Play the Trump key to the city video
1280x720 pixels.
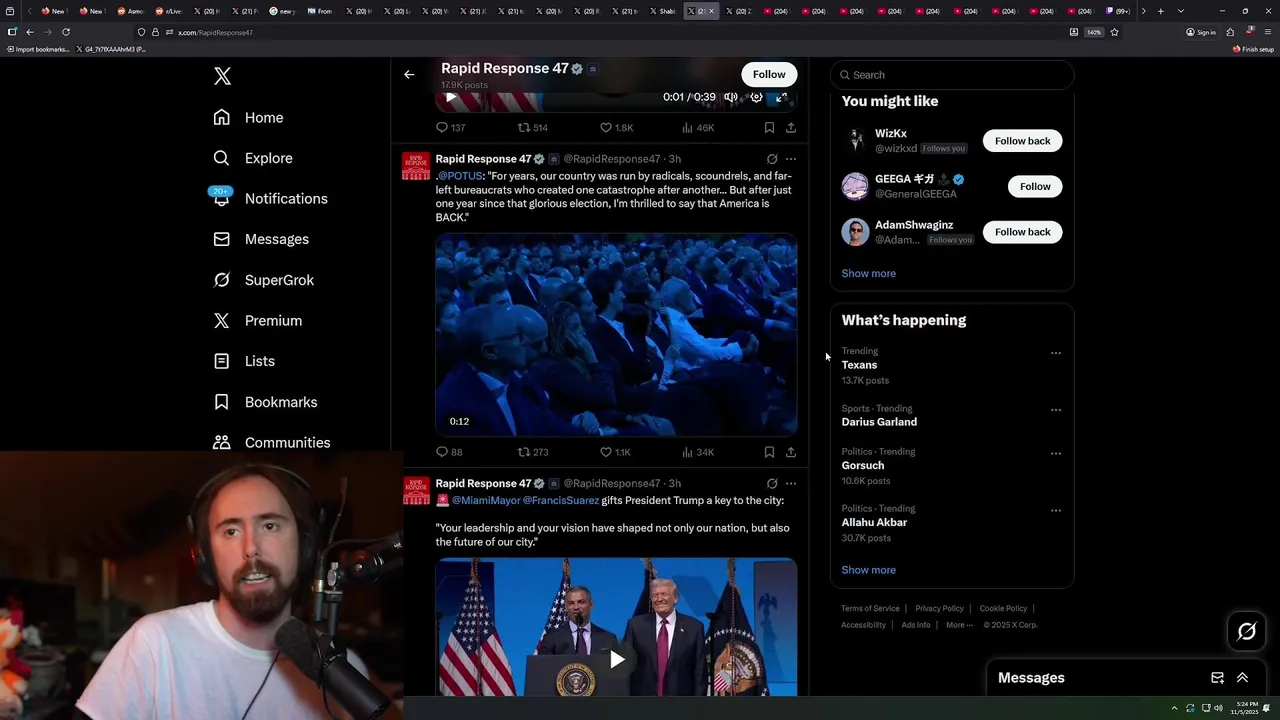617,659
